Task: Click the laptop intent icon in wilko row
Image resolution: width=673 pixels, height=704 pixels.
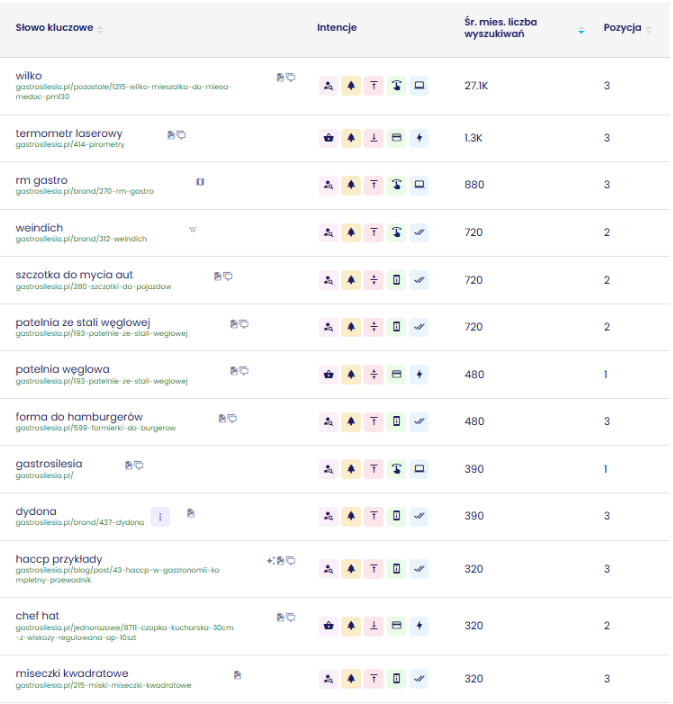Action: point(419,85)
